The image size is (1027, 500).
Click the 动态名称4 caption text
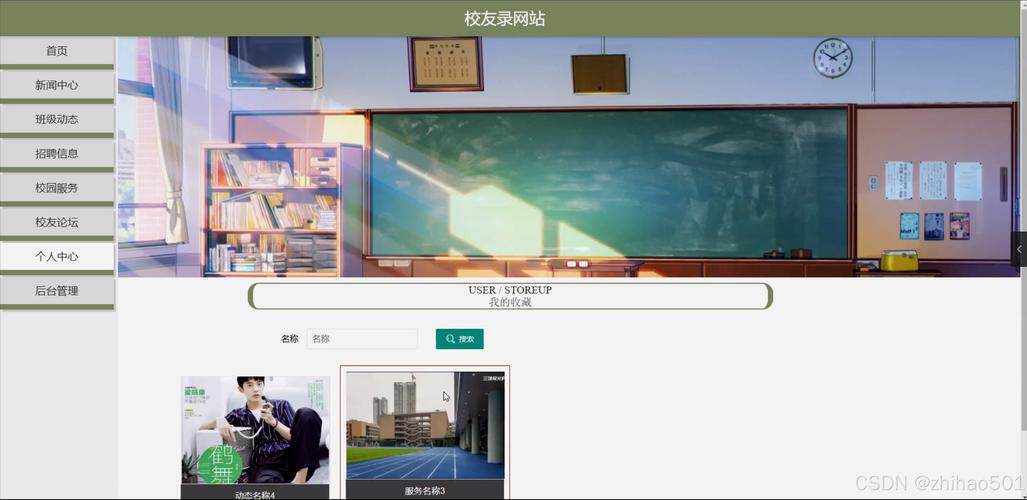[x=255, y=495]
